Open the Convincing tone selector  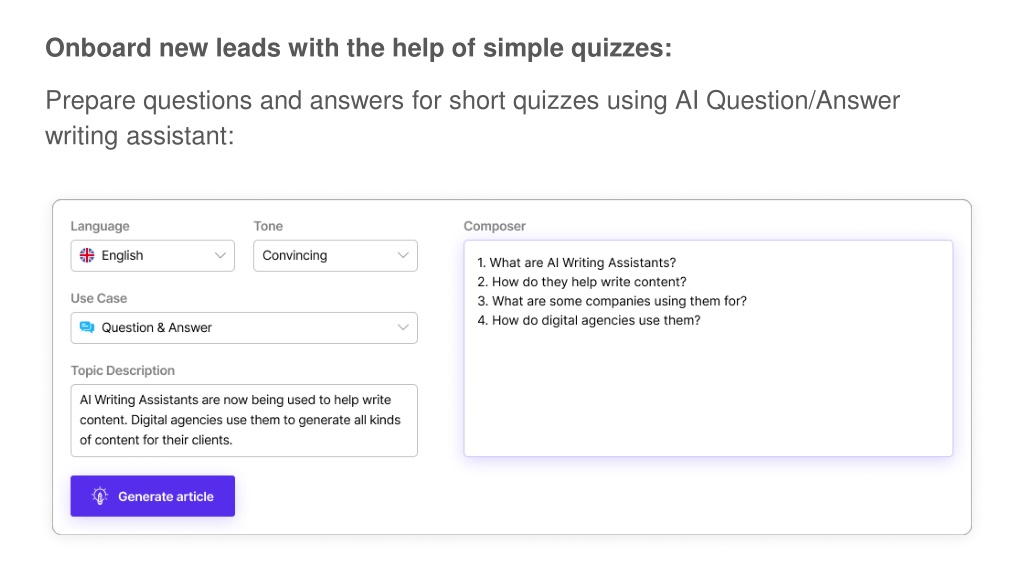336,256
